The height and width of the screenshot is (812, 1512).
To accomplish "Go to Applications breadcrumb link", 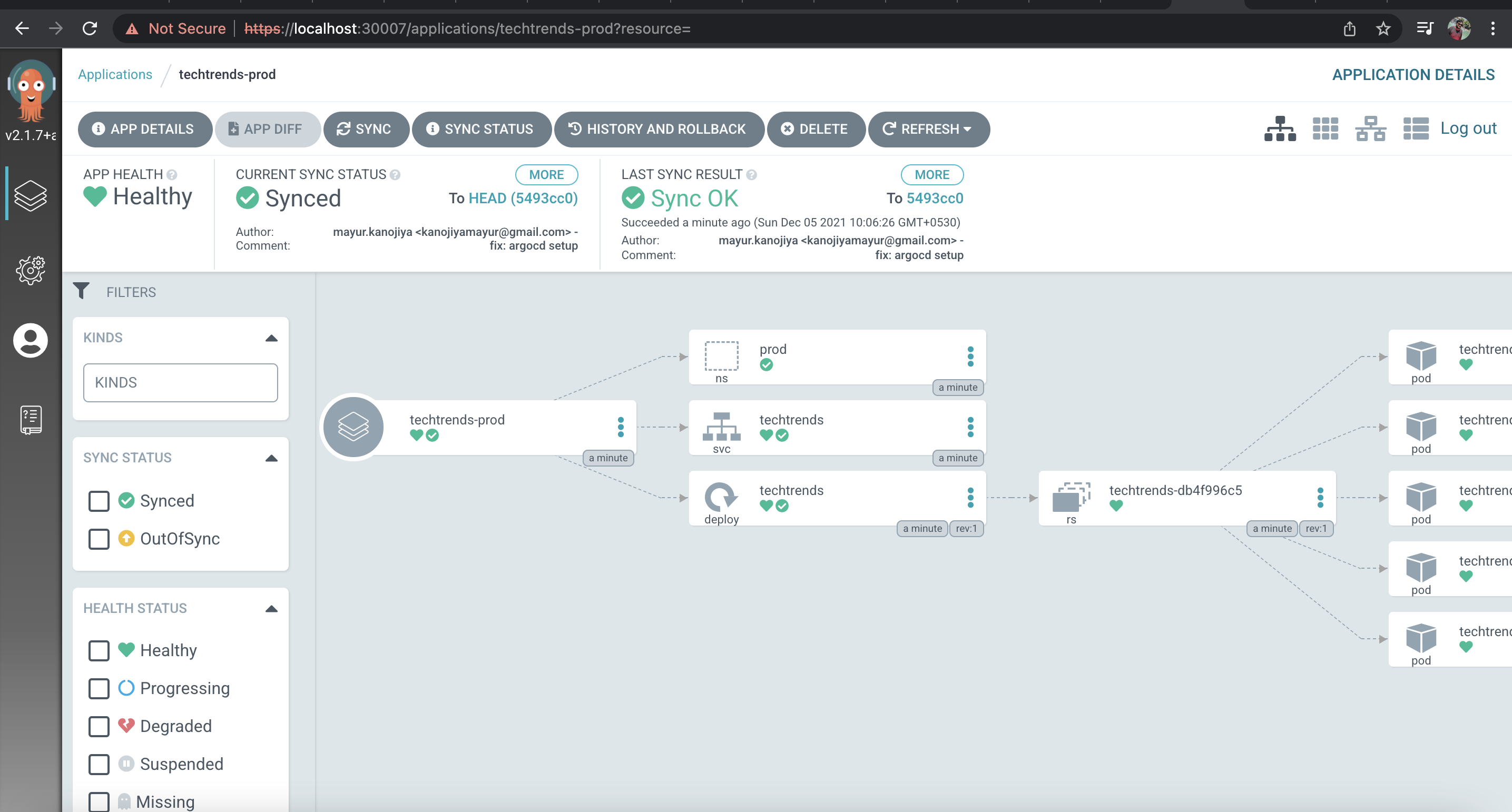I will point(115,74).
